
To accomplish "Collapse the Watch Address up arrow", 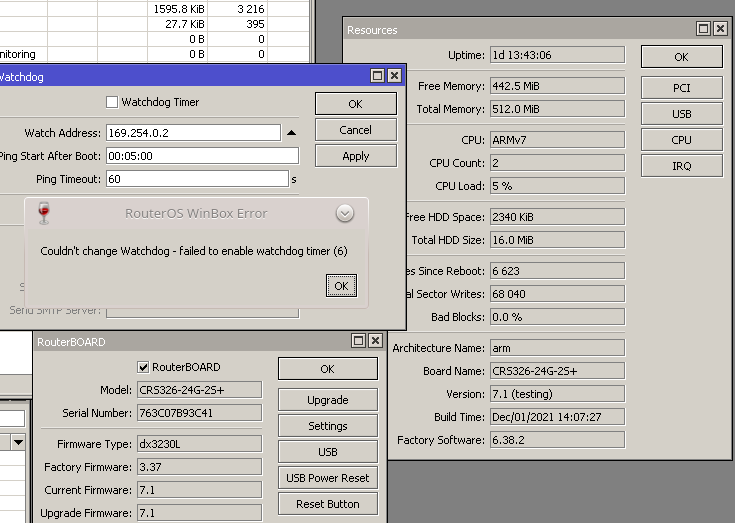I will point(291,133).
